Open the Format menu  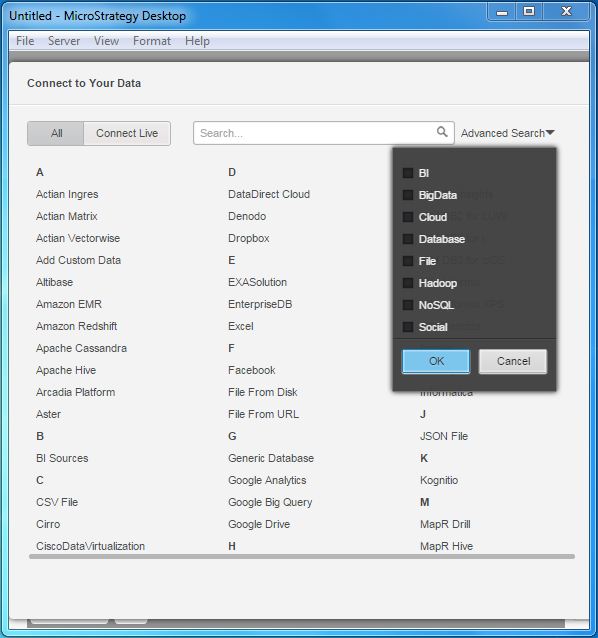tap(152, 41)
